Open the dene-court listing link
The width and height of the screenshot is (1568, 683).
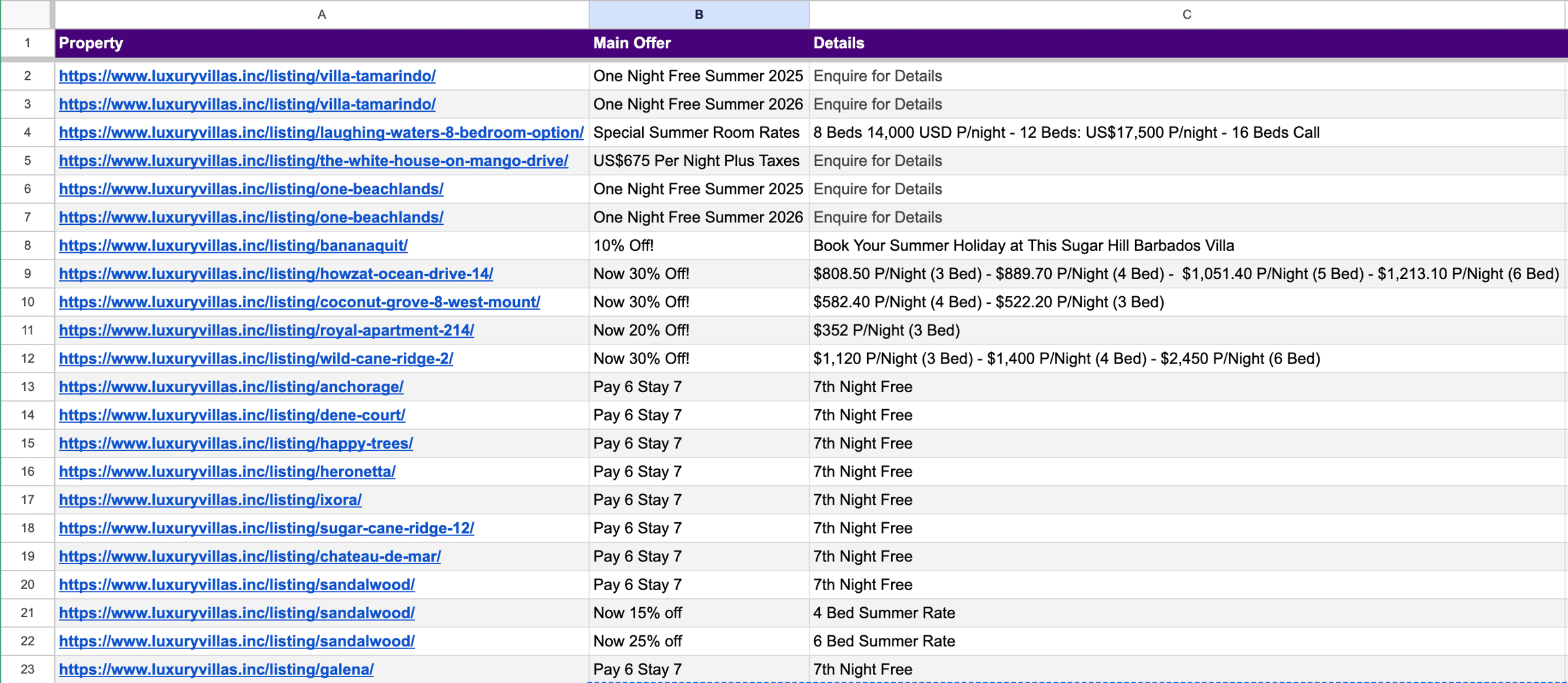click(x=232, y=415)
